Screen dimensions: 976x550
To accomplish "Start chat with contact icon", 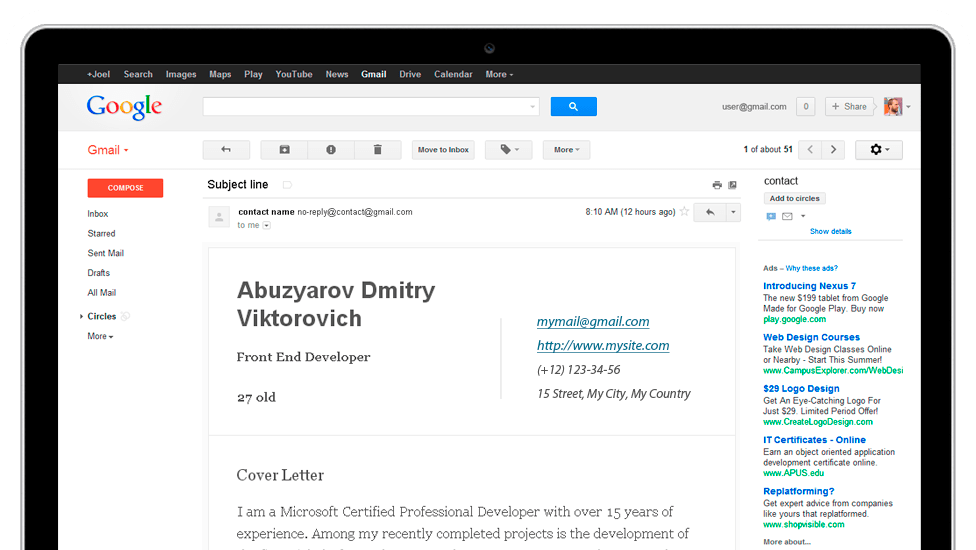I will click(x=771, y=216).
